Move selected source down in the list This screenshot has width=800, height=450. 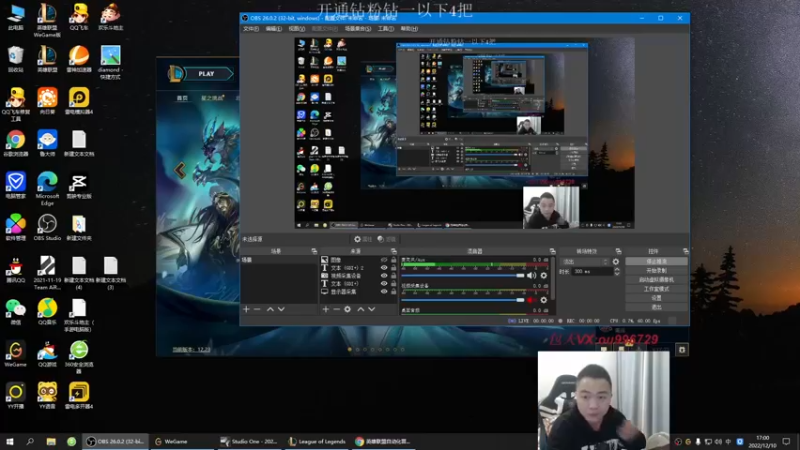[x=371, y=309]
